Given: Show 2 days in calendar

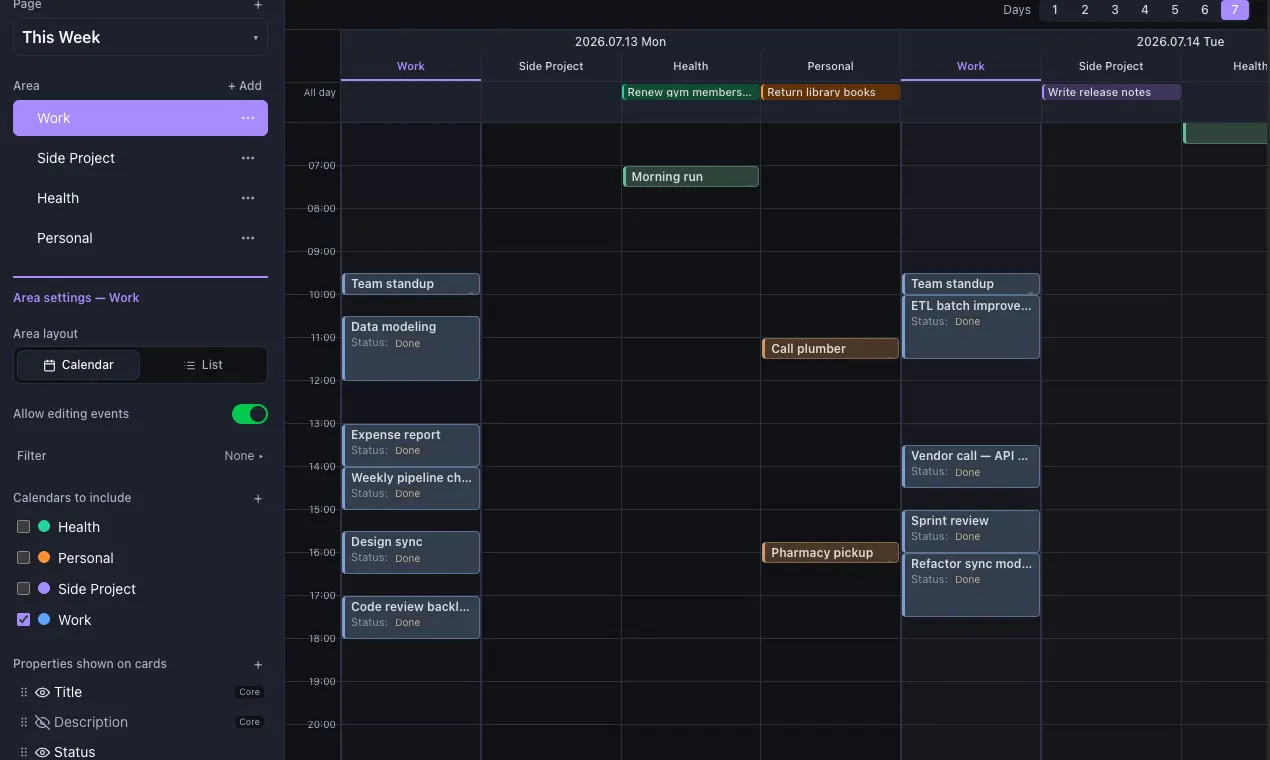Looking at the screenshot, I should point(1085,10).
